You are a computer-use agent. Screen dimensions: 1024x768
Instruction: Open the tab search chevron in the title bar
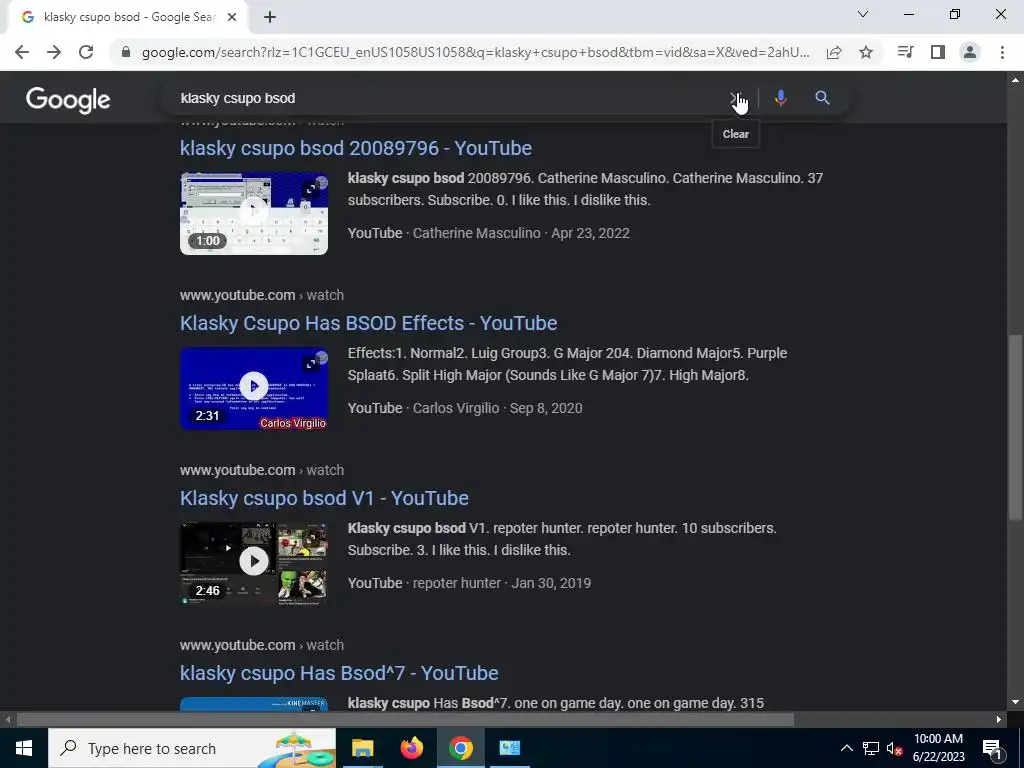[863, 14]
